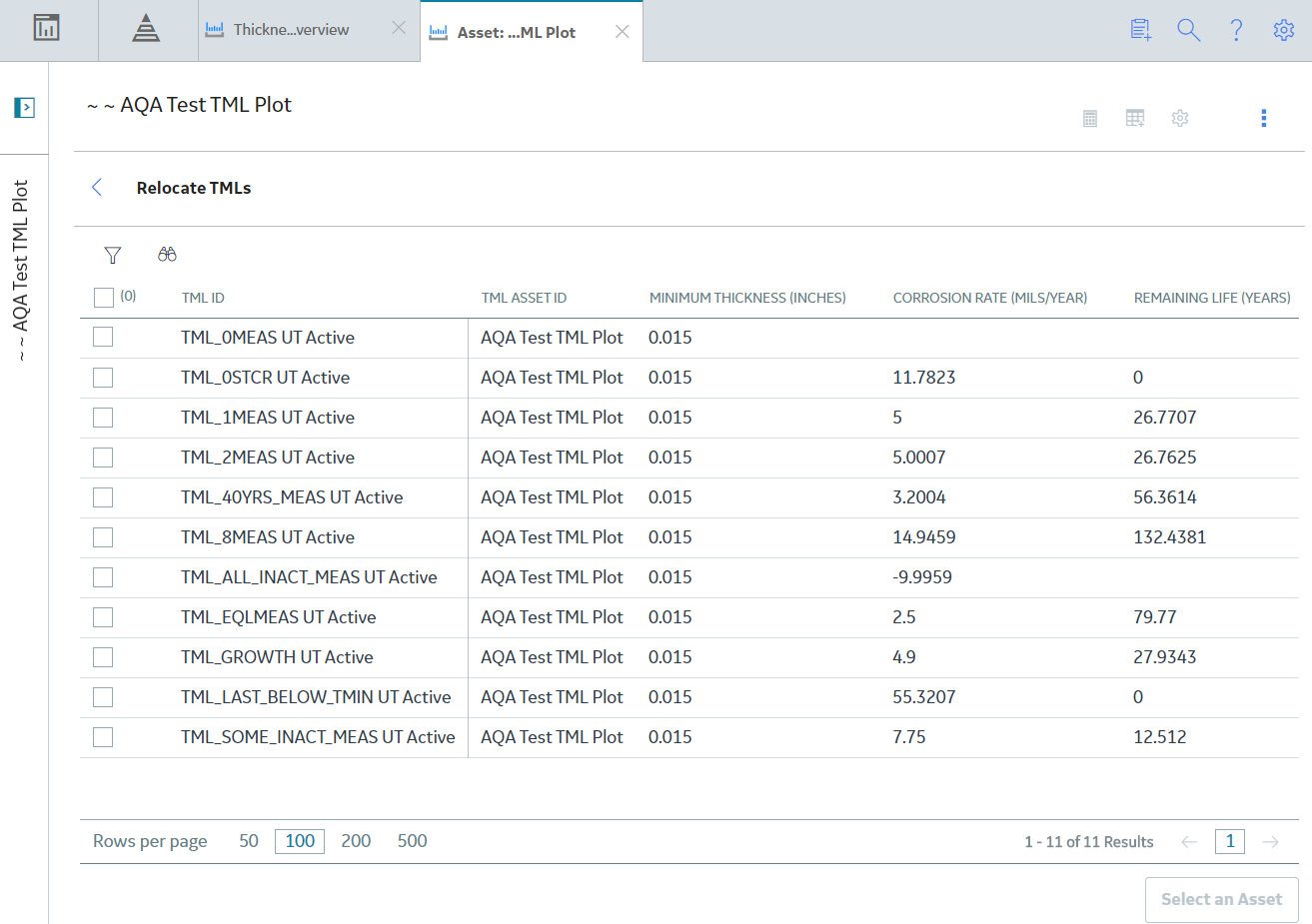Open the calculator icon near title
Image resolution: width=1312 pixels, height=924 pixels.
click(1090, 118)
